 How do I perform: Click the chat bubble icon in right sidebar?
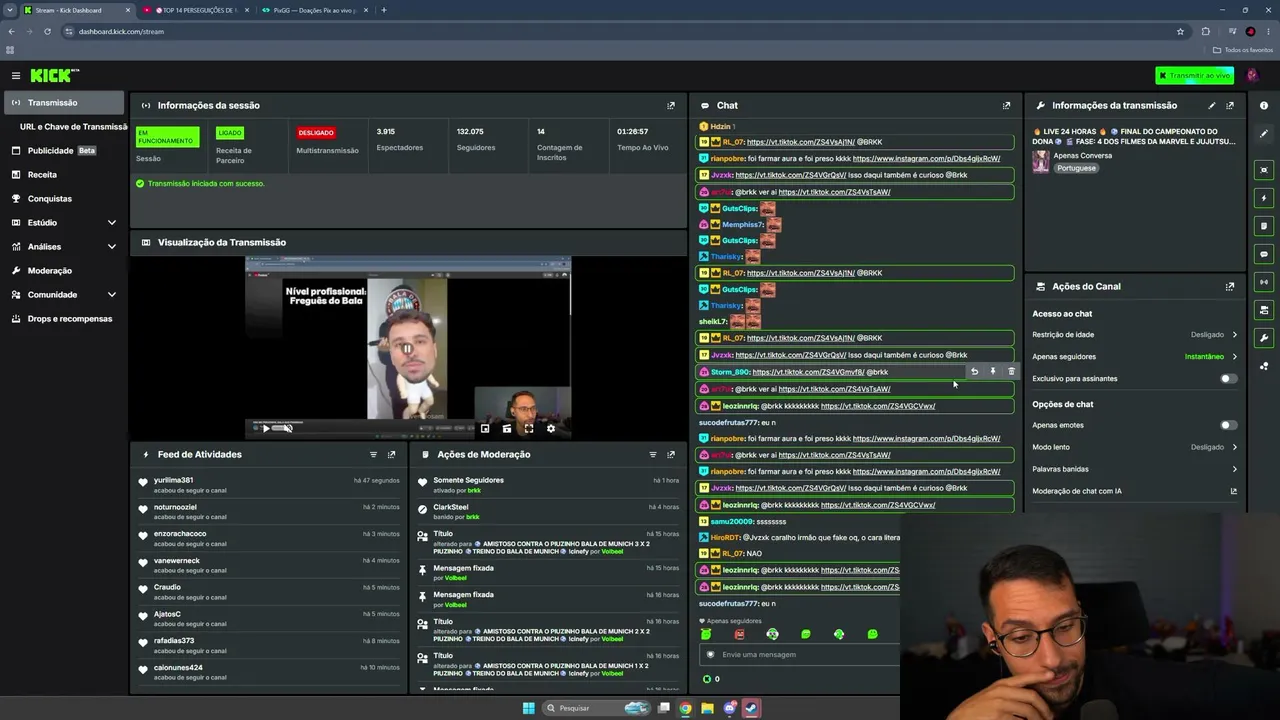point(1264,254)
